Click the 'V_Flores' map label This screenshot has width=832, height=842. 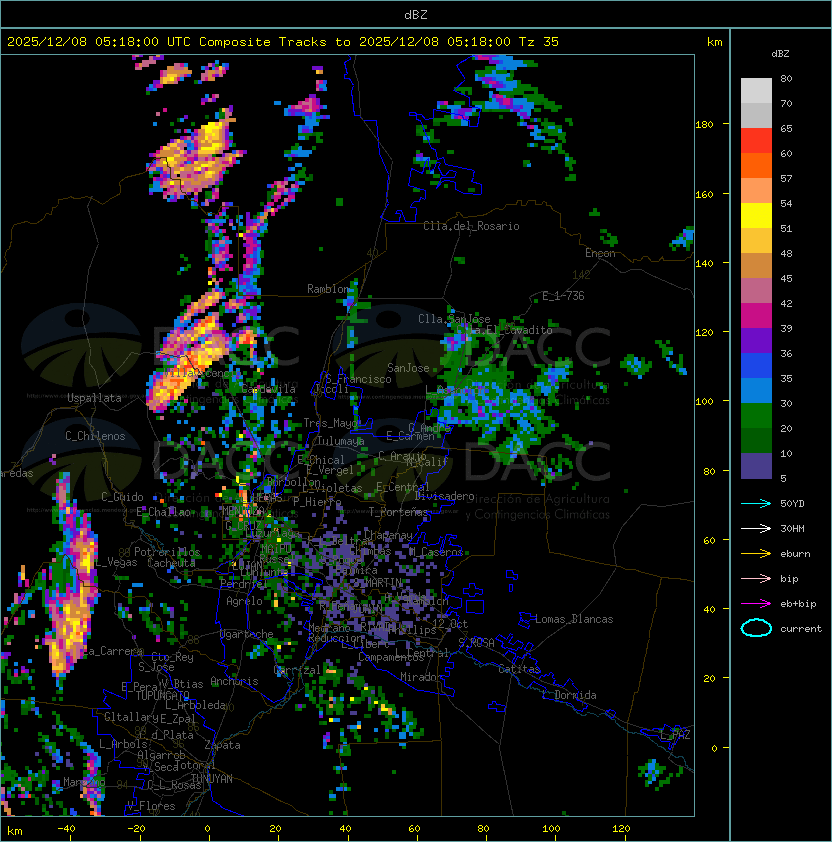(x=151, y=806)
